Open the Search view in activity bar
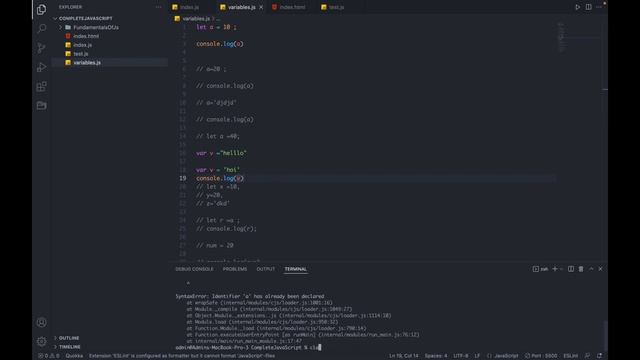This screenshot has height=360, width=640. [41, 28]
